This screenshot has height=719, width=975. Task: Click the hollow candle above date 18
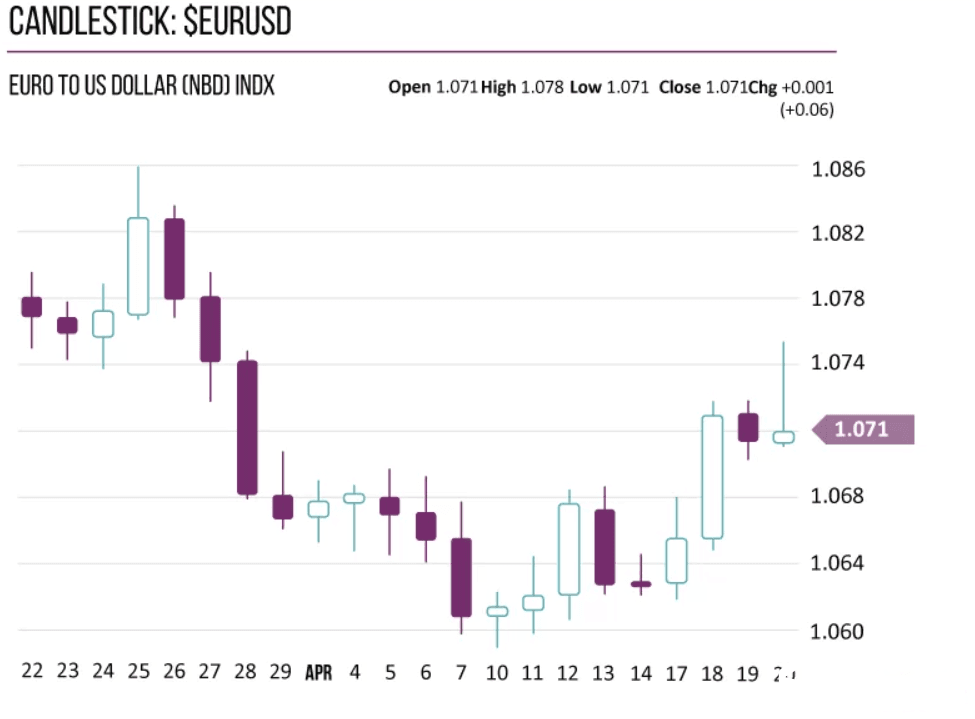[x=712, y=476]
